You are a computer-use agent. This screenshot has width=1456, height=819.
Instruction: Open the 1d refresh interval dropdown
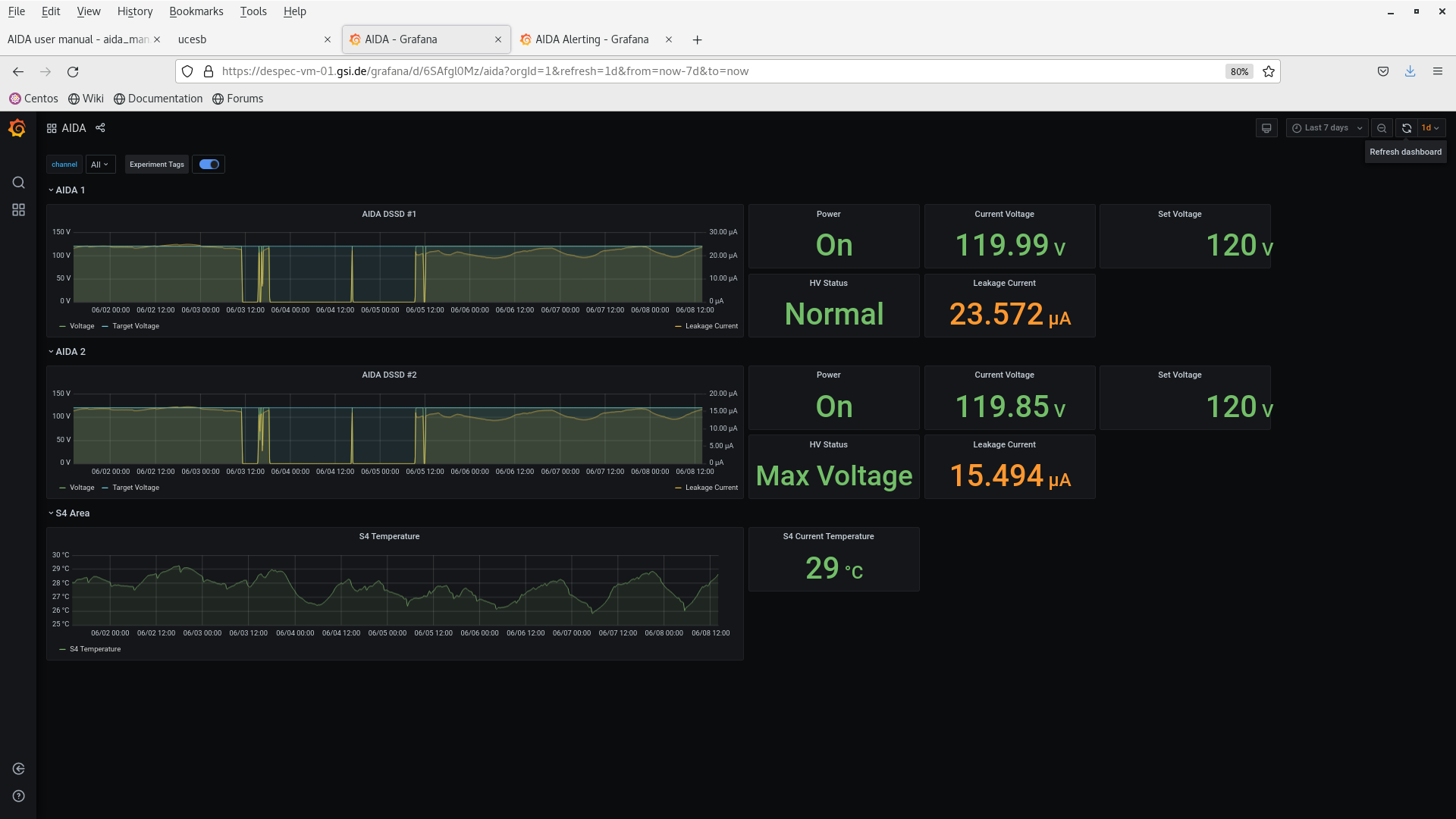pyautogui.click(x=1431, y=128)
